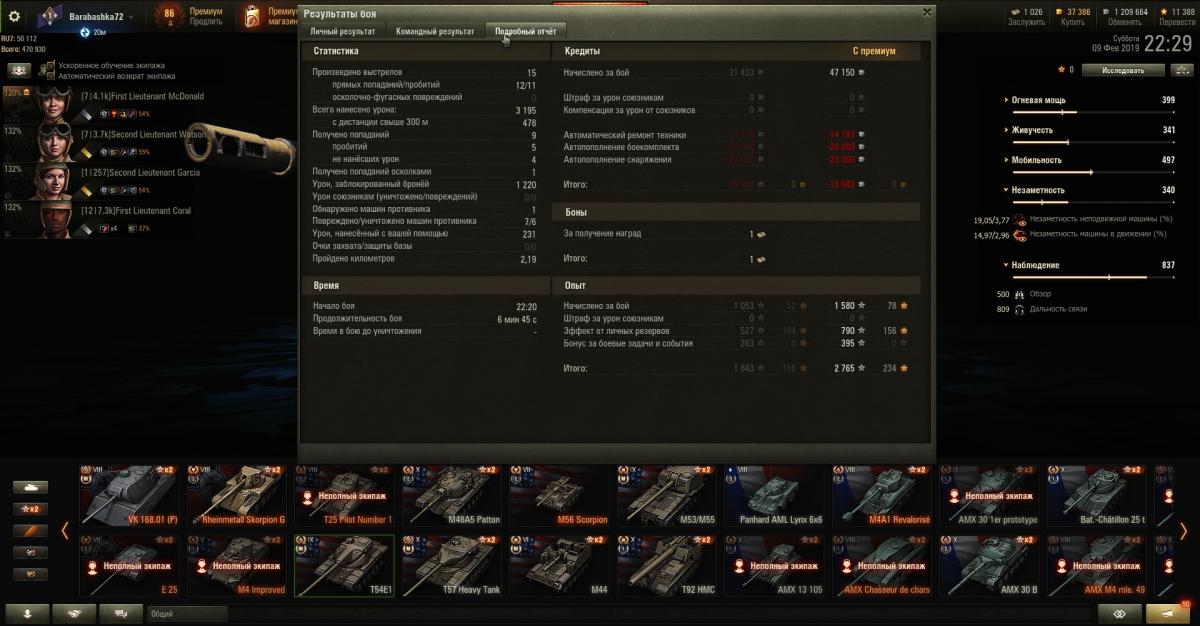
Task: Toggle Ускоренное обучение экипажа checkbox
Action: [50, 66]
